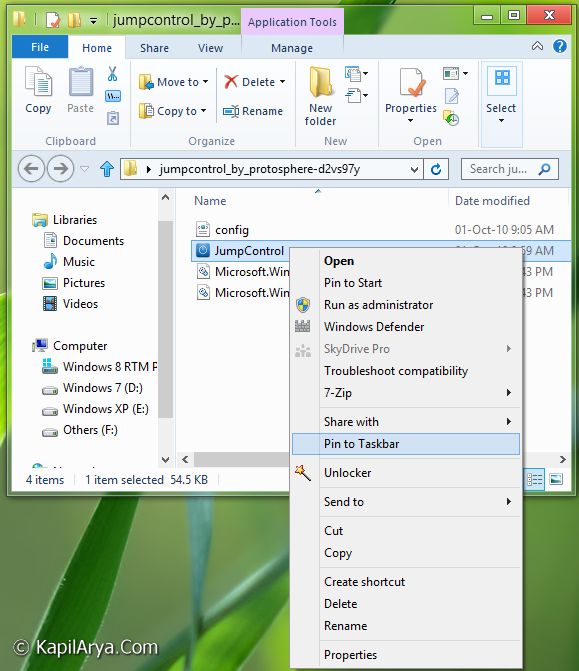The image size is (579, 671).
Task: Choose Create shortcut in context menu
Action: click(x=405, y=582)
